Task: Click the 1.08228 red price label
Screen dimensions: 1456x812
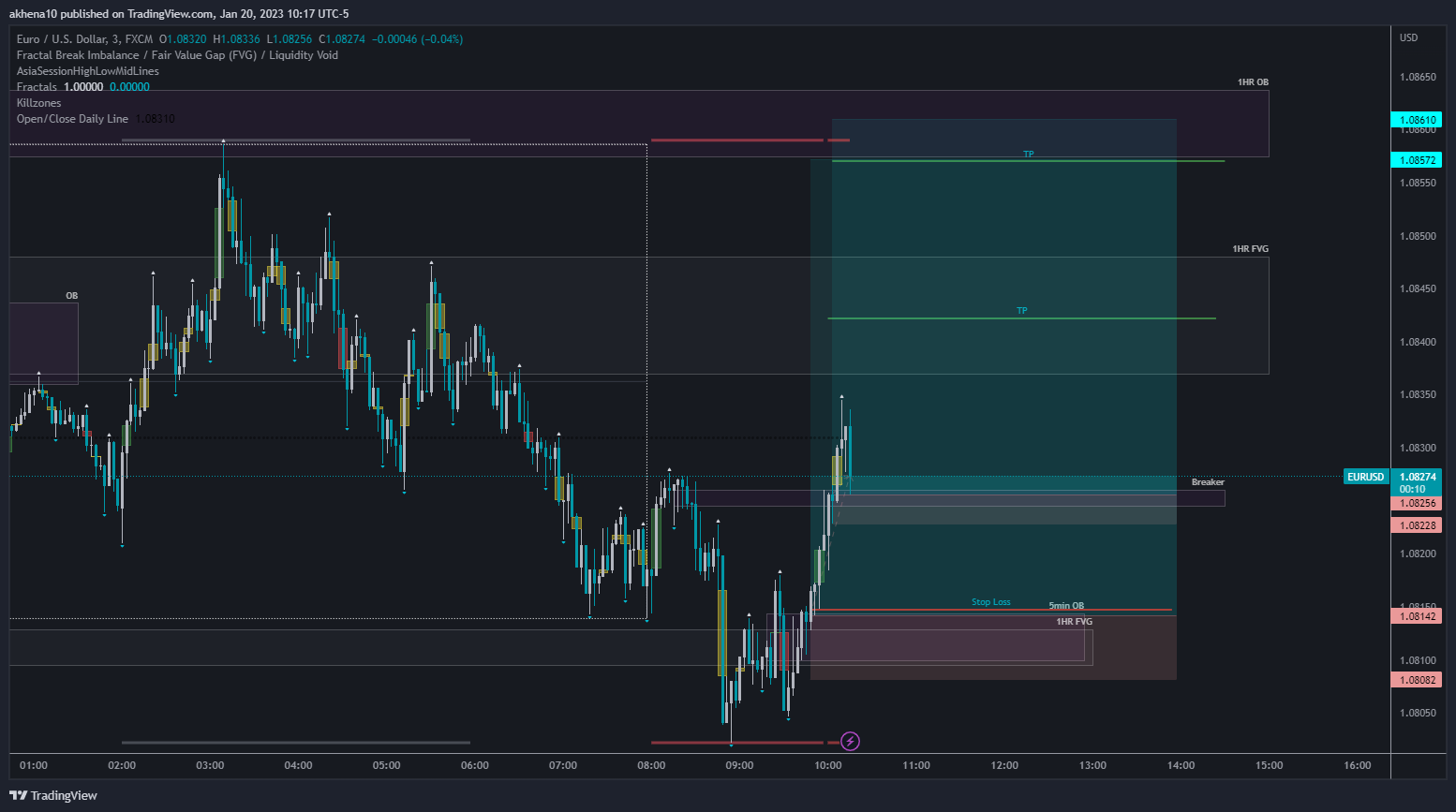Action: pos(1416,525)
